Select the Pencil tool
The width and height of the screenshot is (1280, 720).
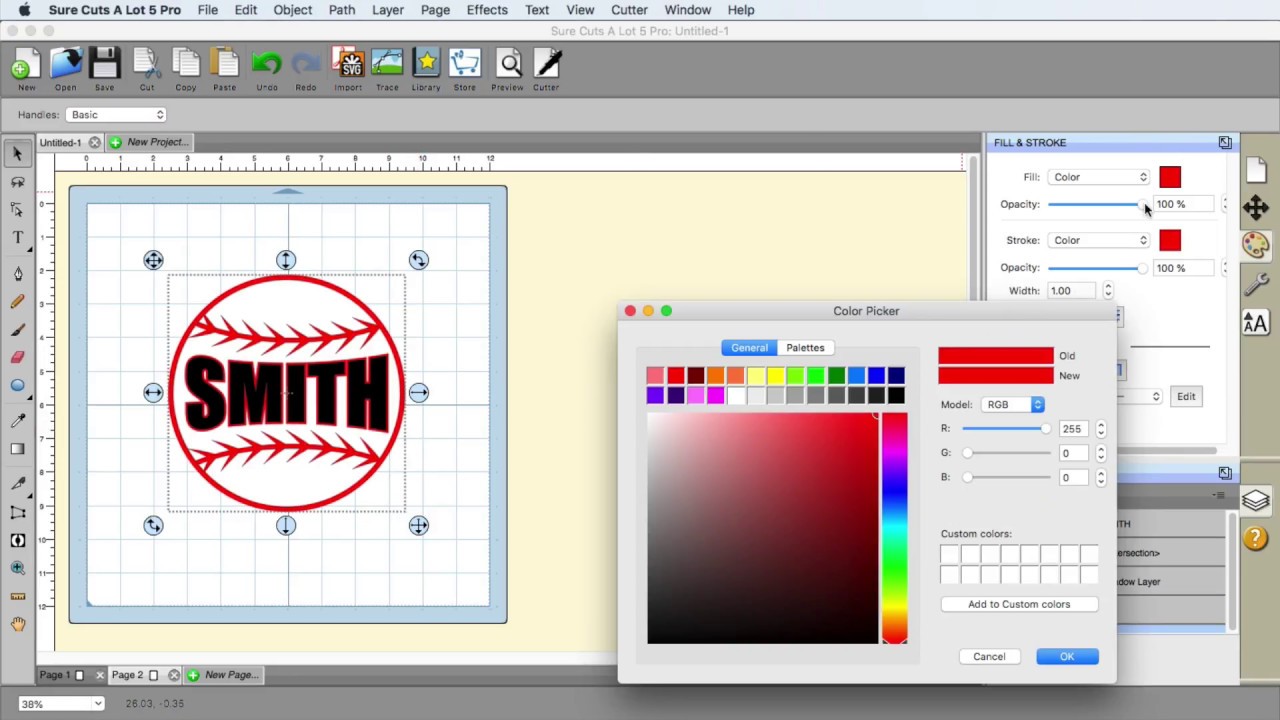coord(17,302)
